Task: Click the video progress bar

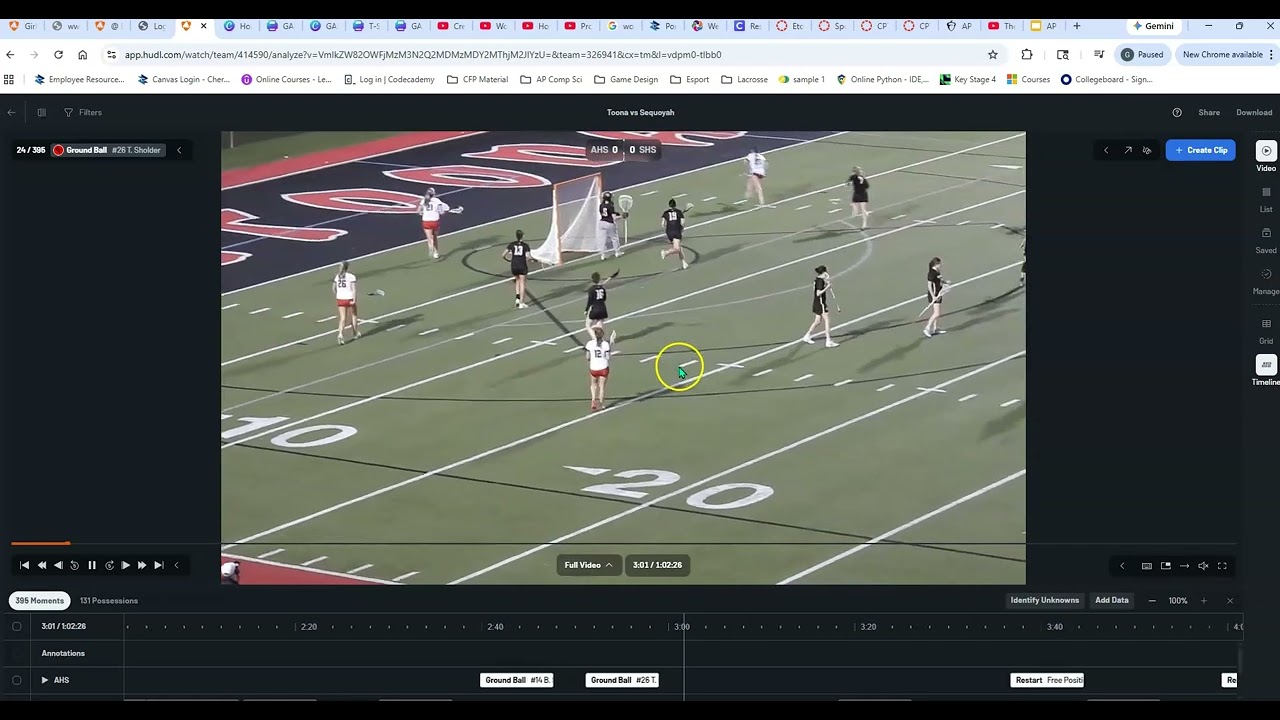Action: click(624, 544)
